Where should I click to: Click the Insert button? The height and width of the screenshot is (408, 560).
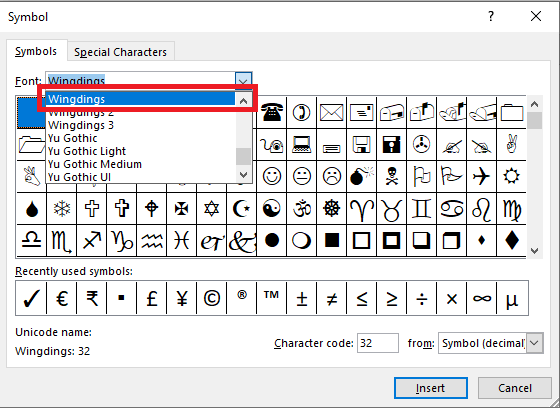pos(431,388)
